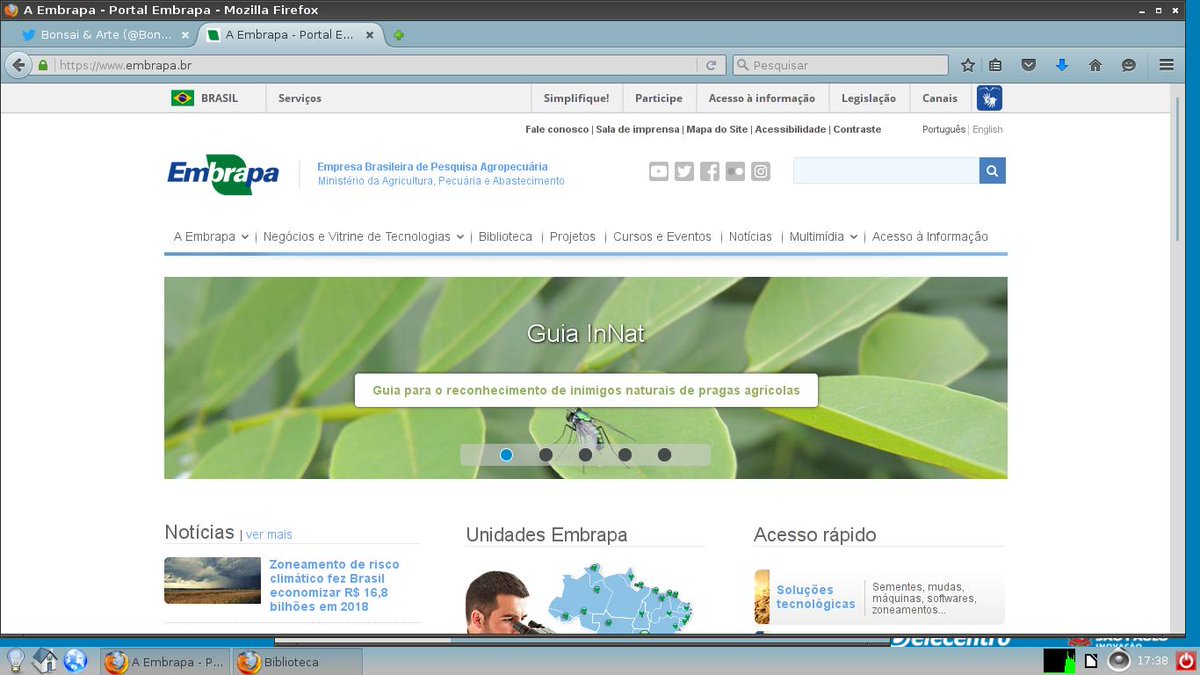This screenshot has height=675, width=1200.
Task: Show bookmarks list icon in Firefox toolbar
Action: tap(995, 65)
